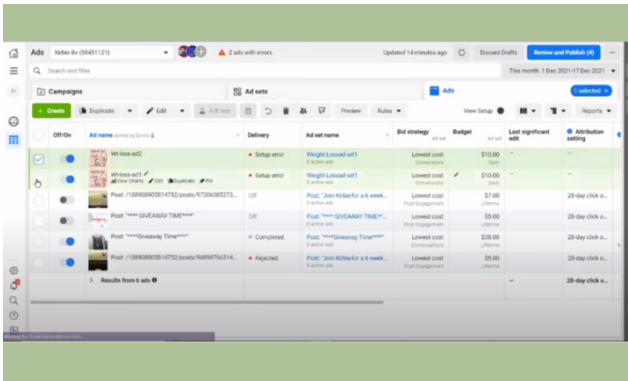This screenshot has width=628, height=381.
Task: Click the sidebar search magnifier icon
Action: 14,300
